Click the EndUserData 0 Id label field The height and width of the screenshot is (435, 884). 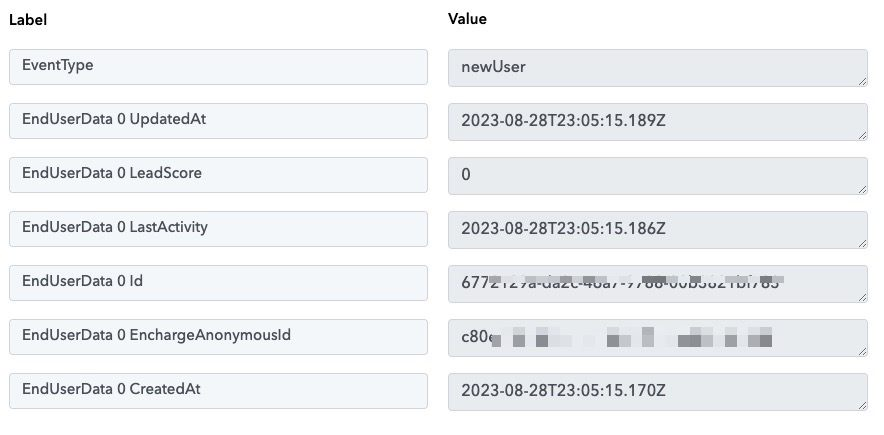(x=218, y=283)
